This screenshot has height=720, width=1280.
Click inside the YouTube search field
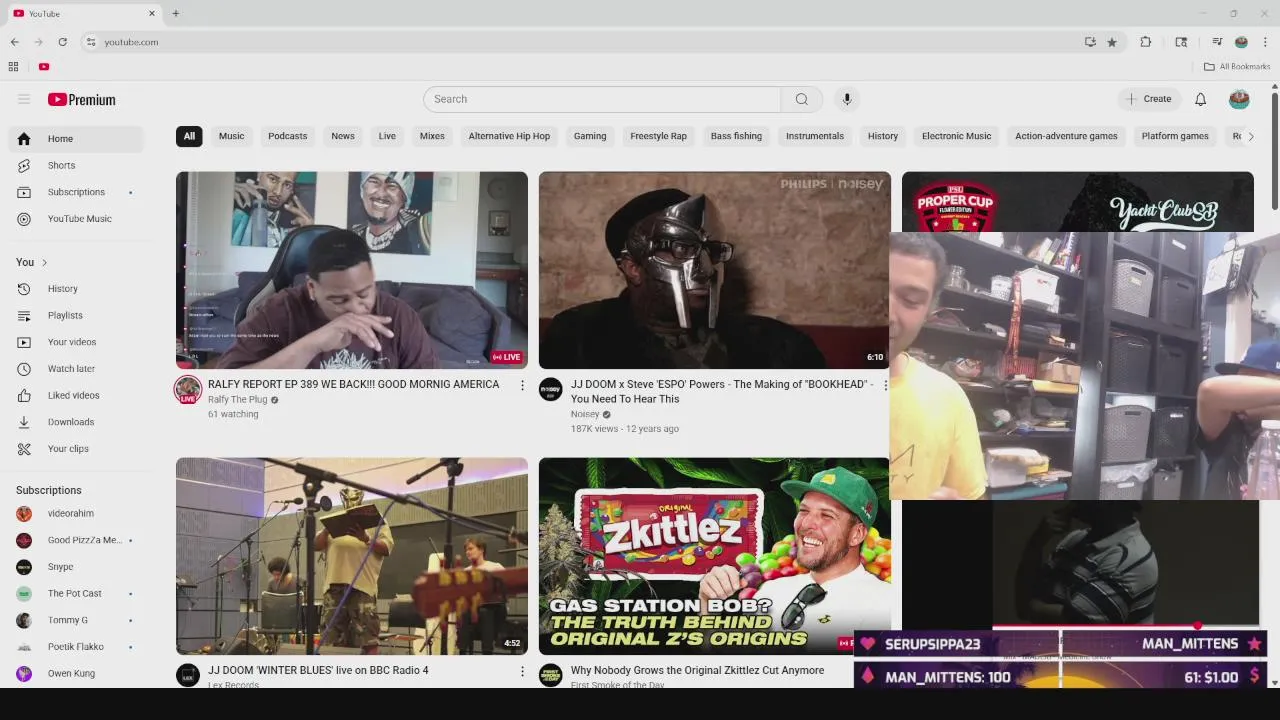pyautogui.click(x=602, y=99)
